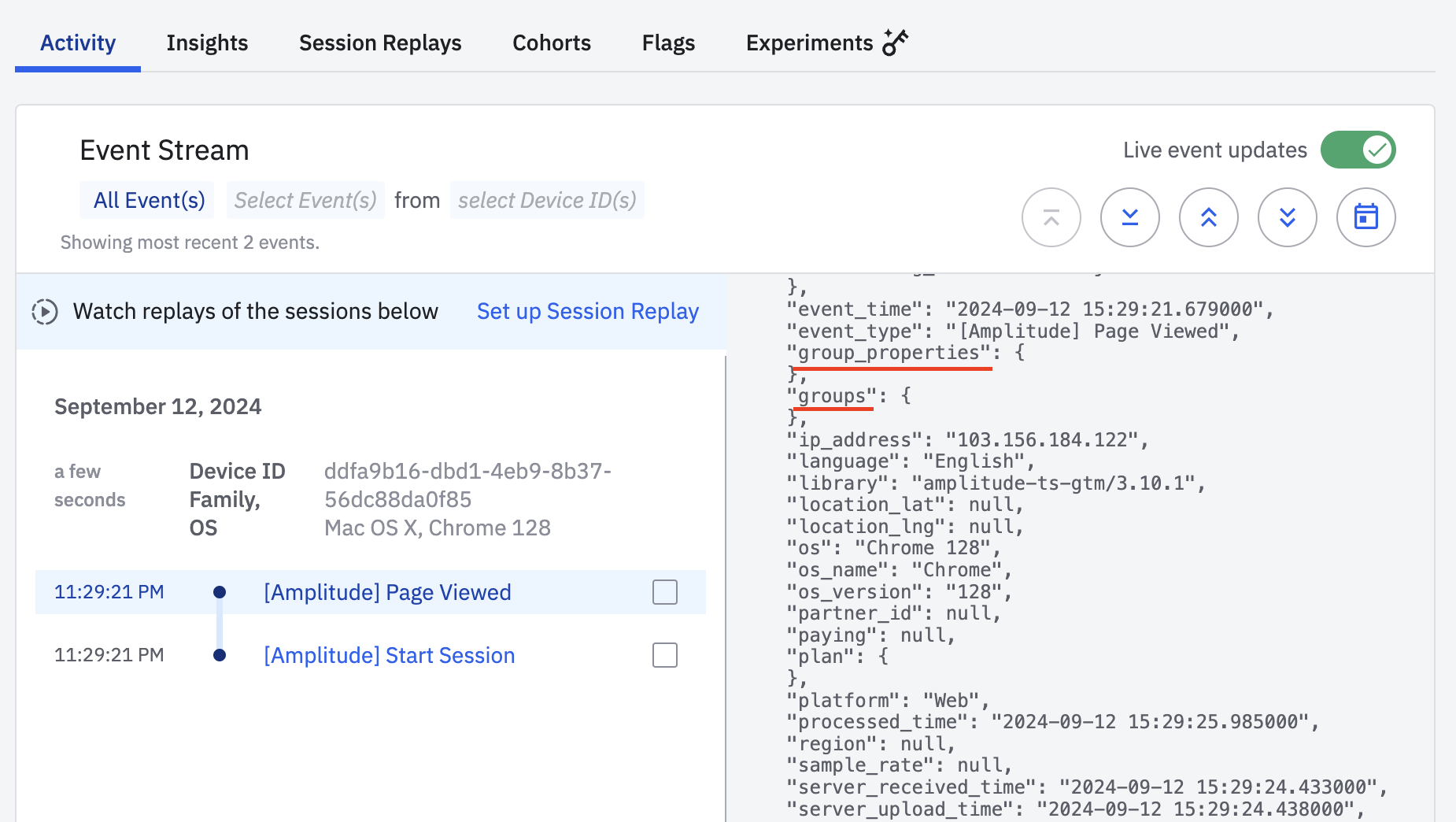This screenshot has width=1456, height=822.
Task: Click Set up Session Replay link
Action: [x=587, y=312]
